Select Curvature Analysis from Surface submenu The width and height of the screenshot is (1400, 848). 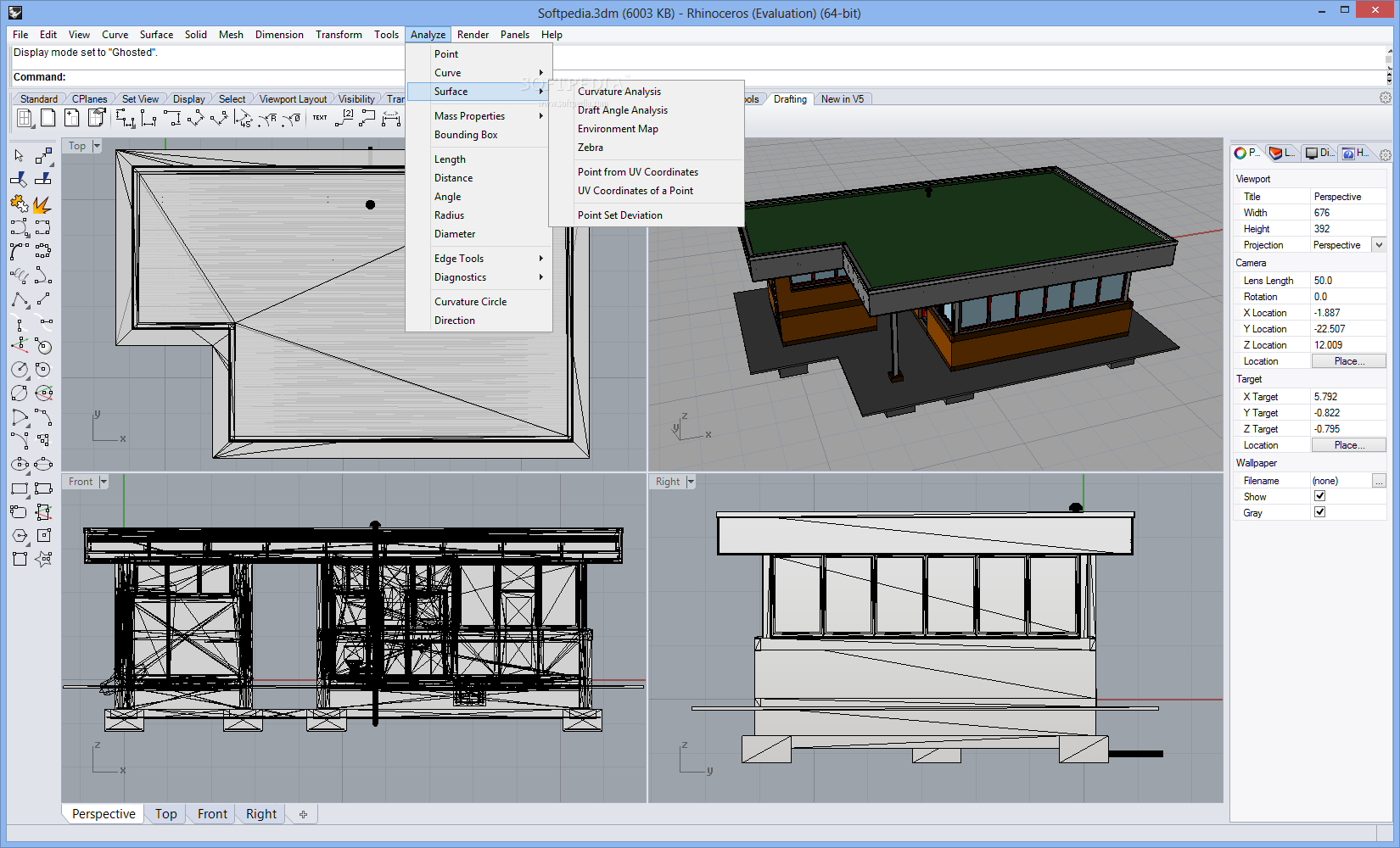click(647, 92)
